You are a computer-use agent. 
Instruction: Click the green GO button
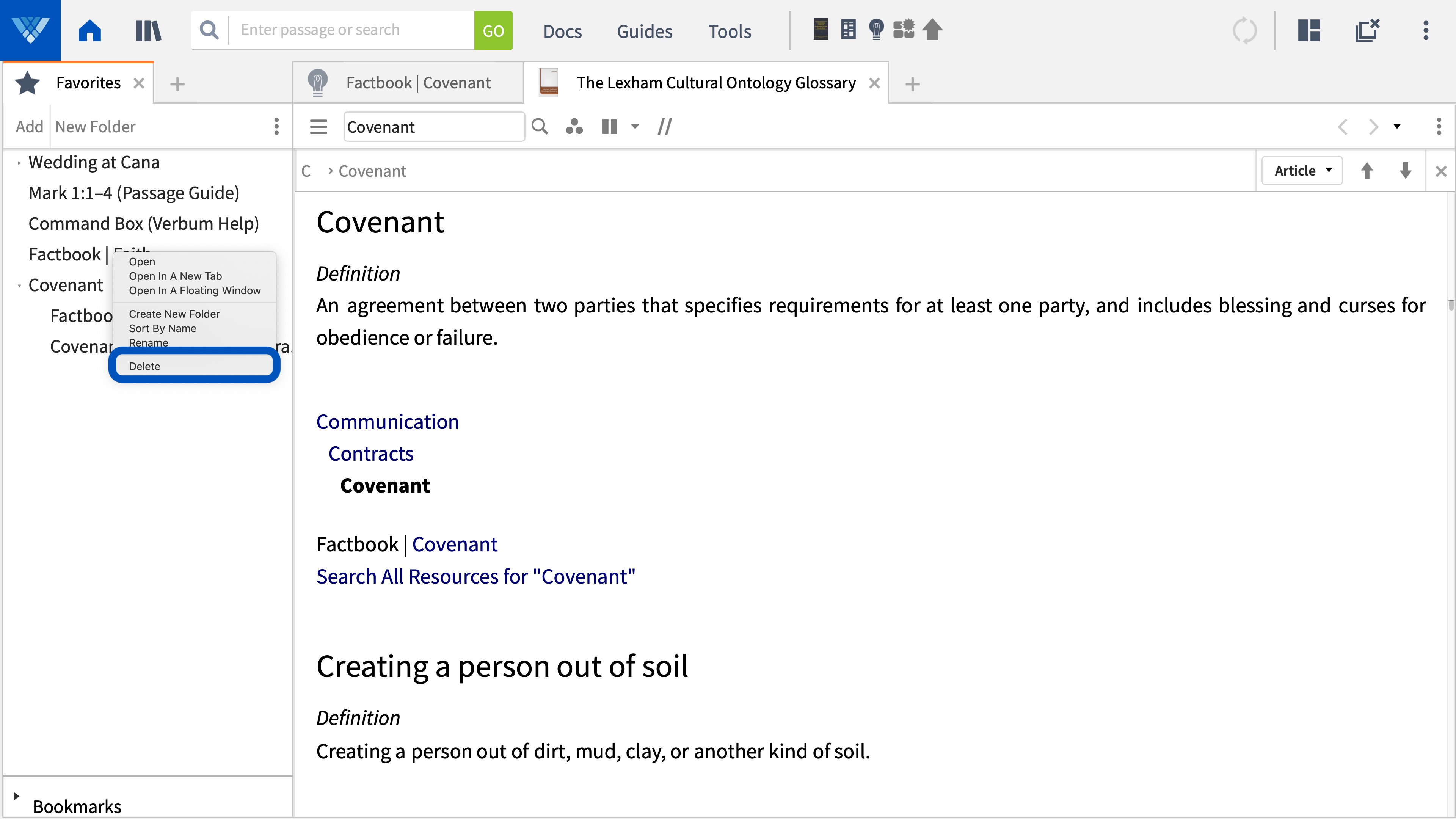(x=493, y=30)
